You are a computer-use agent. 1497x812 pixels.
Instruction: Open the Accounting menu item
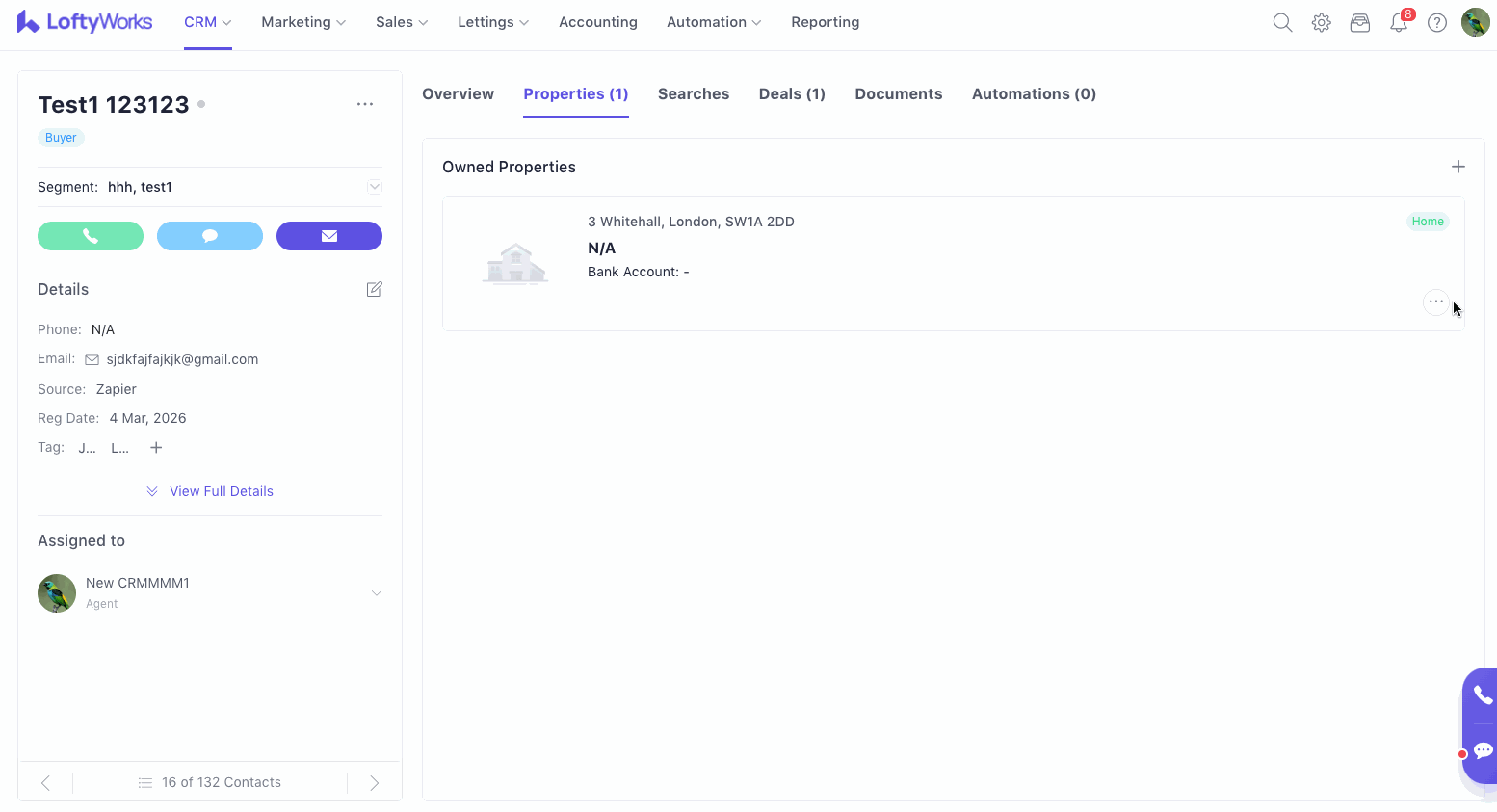pos(597,22)
